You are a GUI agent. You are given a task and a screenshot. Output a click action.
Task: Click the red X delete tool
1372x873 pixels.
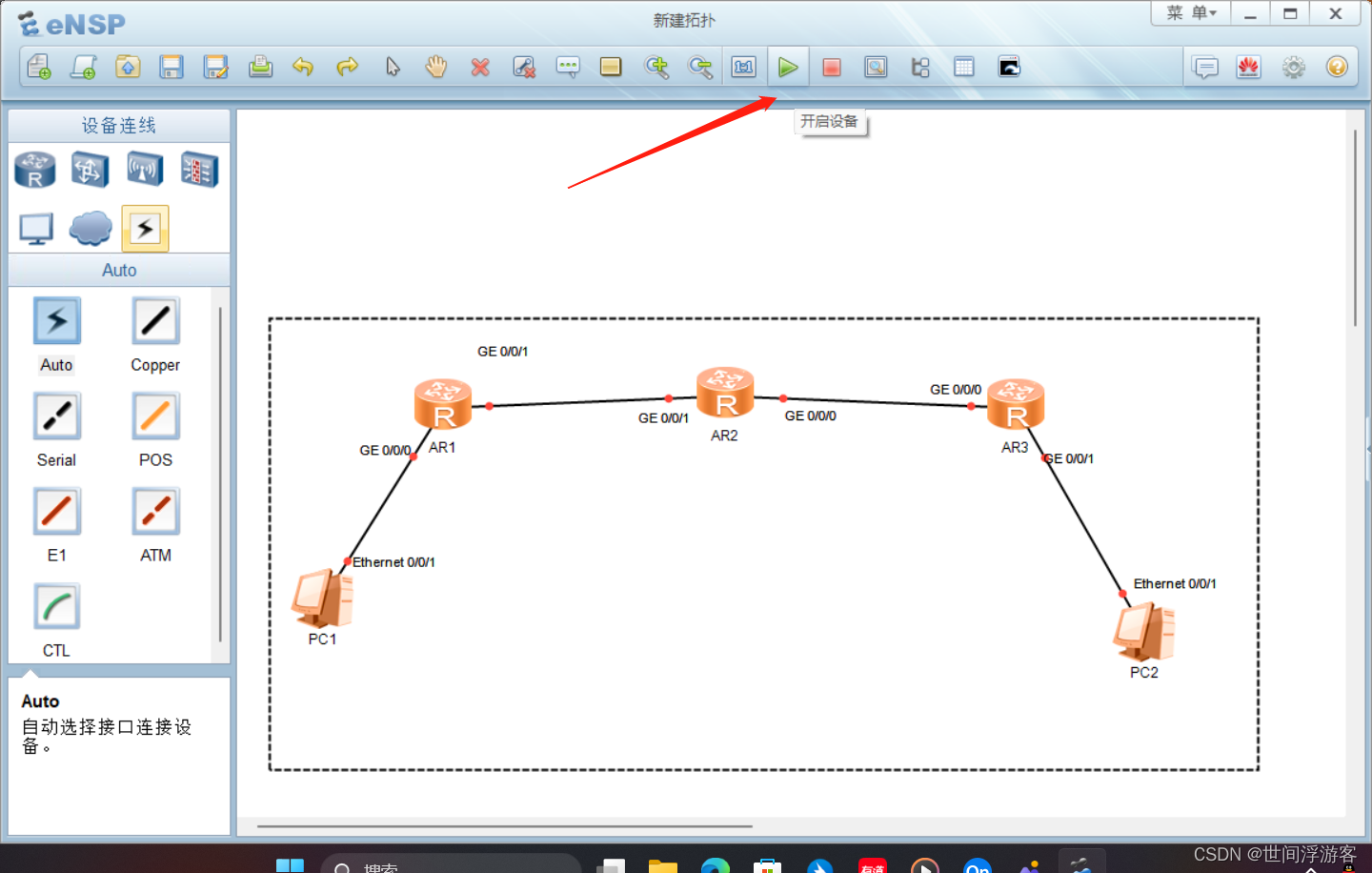pyautogui.click(x=480, y=67)
